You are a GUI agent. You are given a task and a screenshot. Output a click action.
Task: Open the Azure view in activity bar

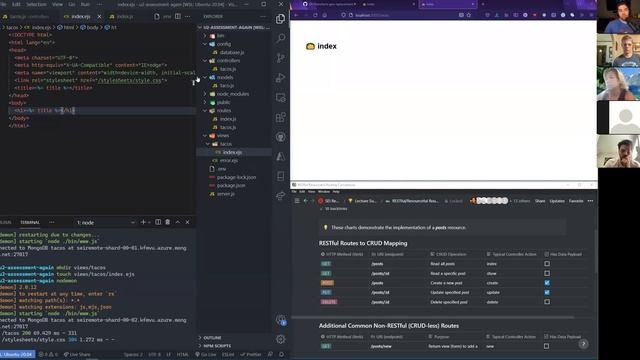[280, 157]
